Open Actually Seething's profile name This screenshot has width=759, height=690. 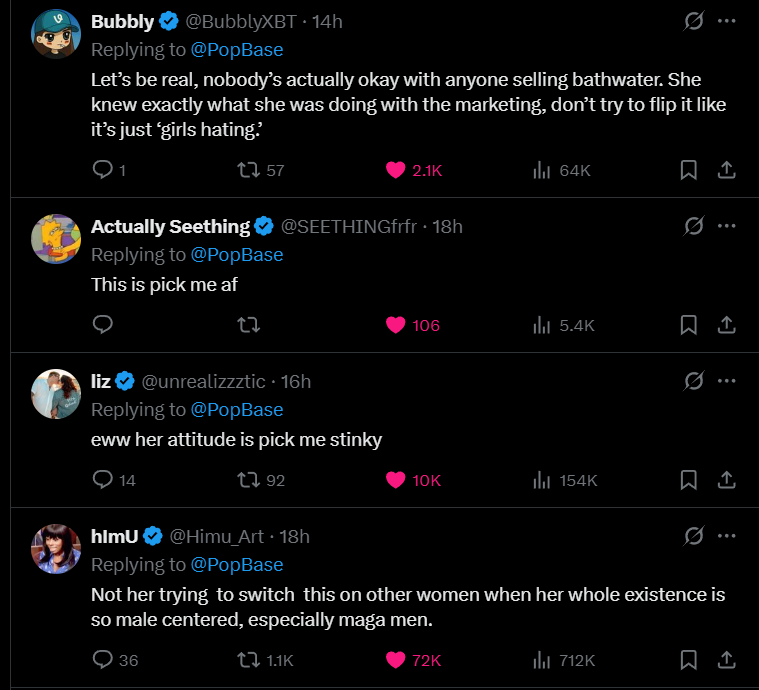click(170, 227)
